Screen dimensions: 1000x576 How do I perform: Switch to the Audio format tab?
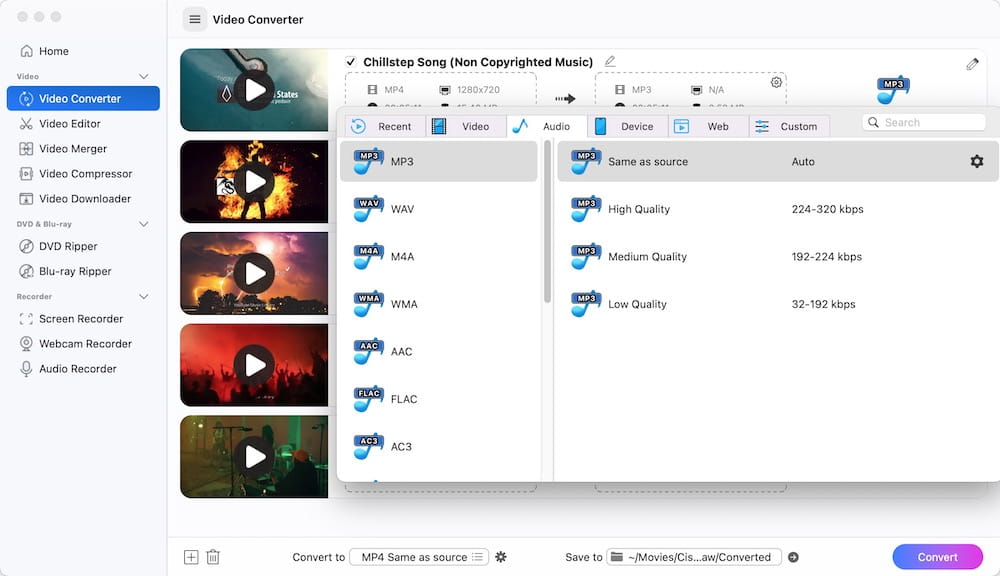pos(547,126)
